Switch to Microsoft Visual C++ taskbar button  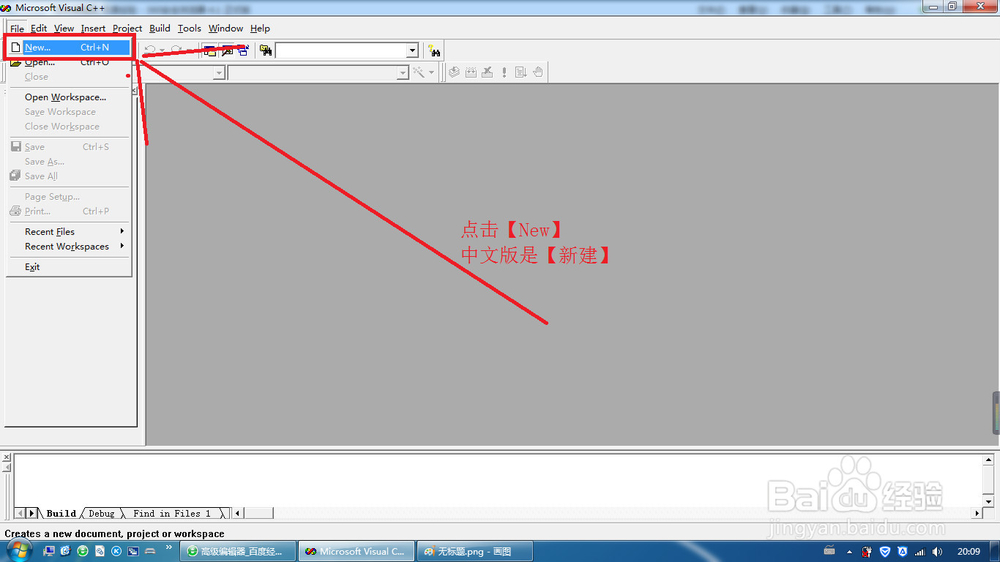point(355,552)
